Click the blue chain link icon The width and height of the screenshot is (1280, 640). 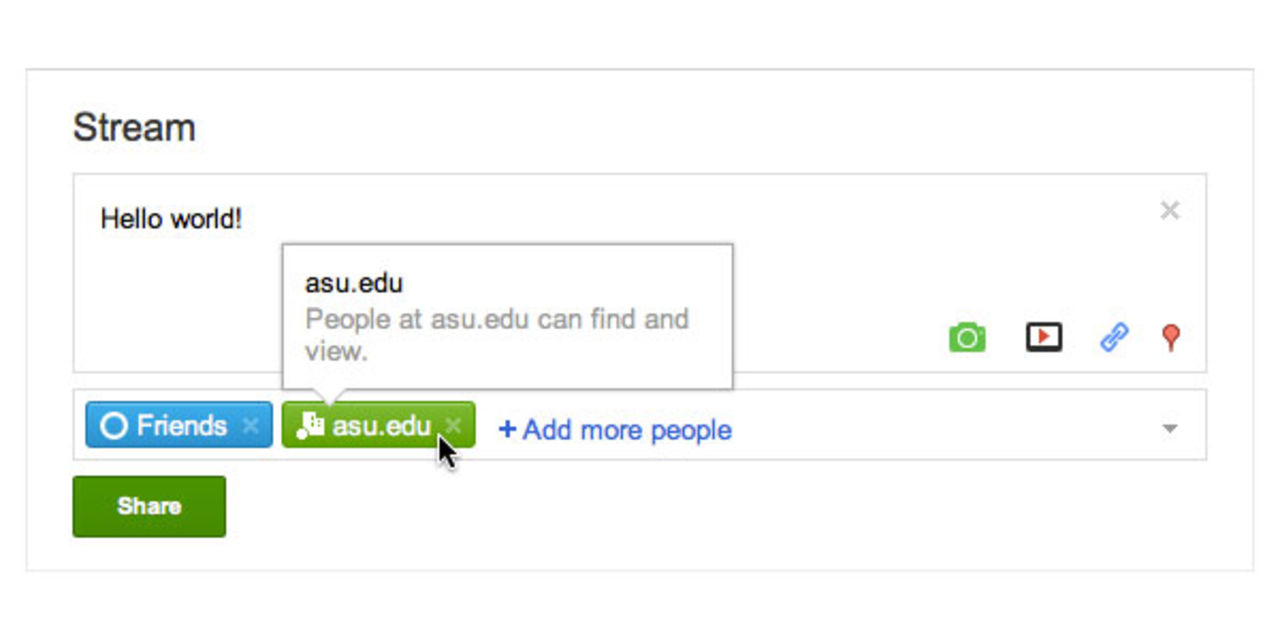coord(1113,337)
